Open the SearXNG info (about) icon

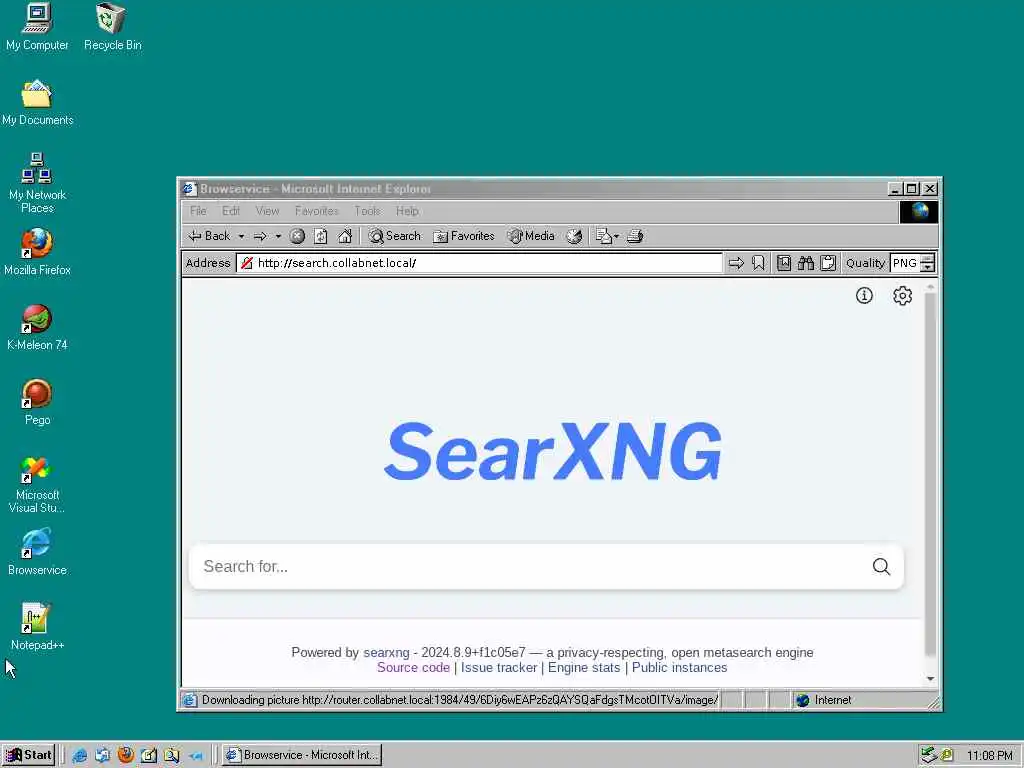click(x=864, y=296)
